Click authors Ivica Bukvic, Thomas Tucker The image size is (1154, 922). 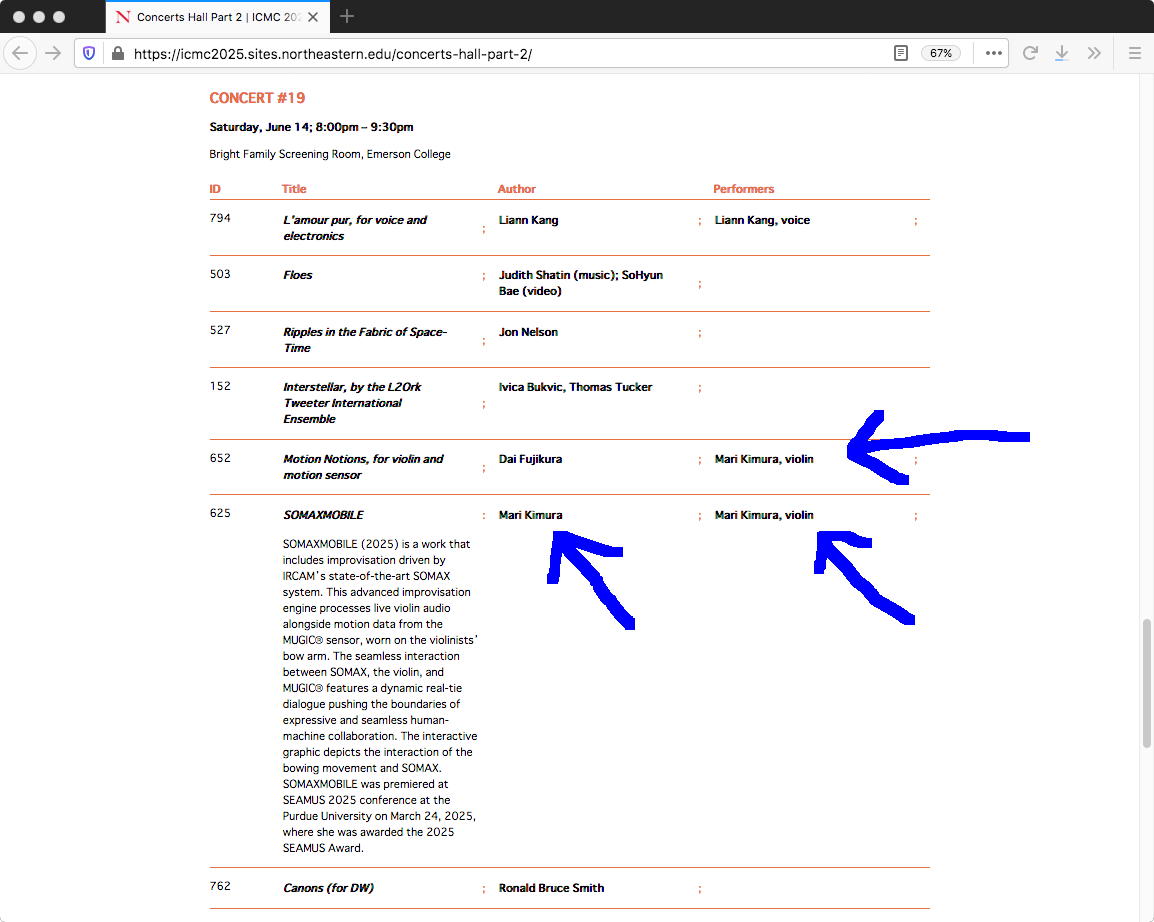(576, 387)
